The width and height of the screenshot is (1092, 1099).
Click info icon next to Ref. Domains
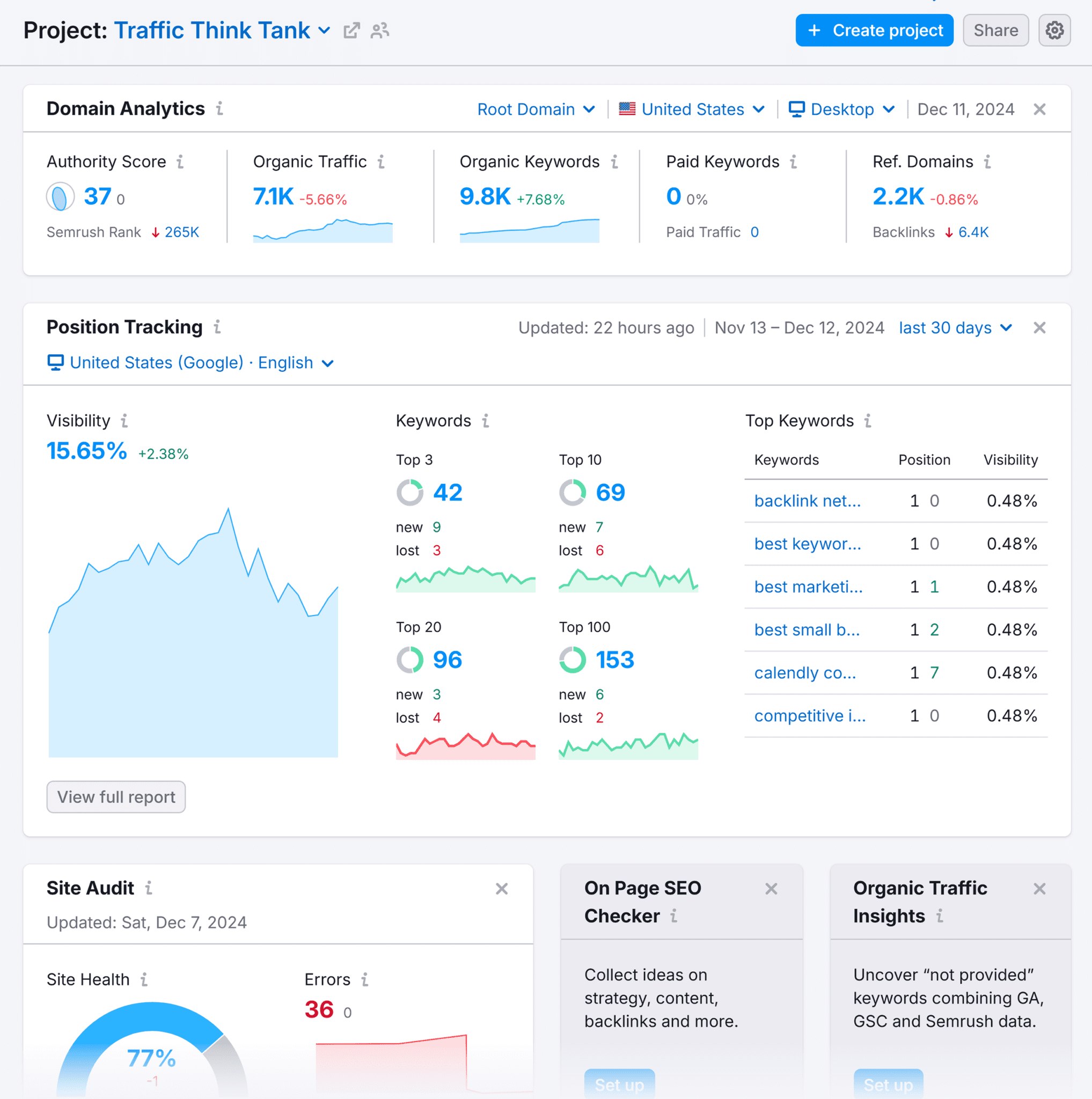click(x=988, y=162)
